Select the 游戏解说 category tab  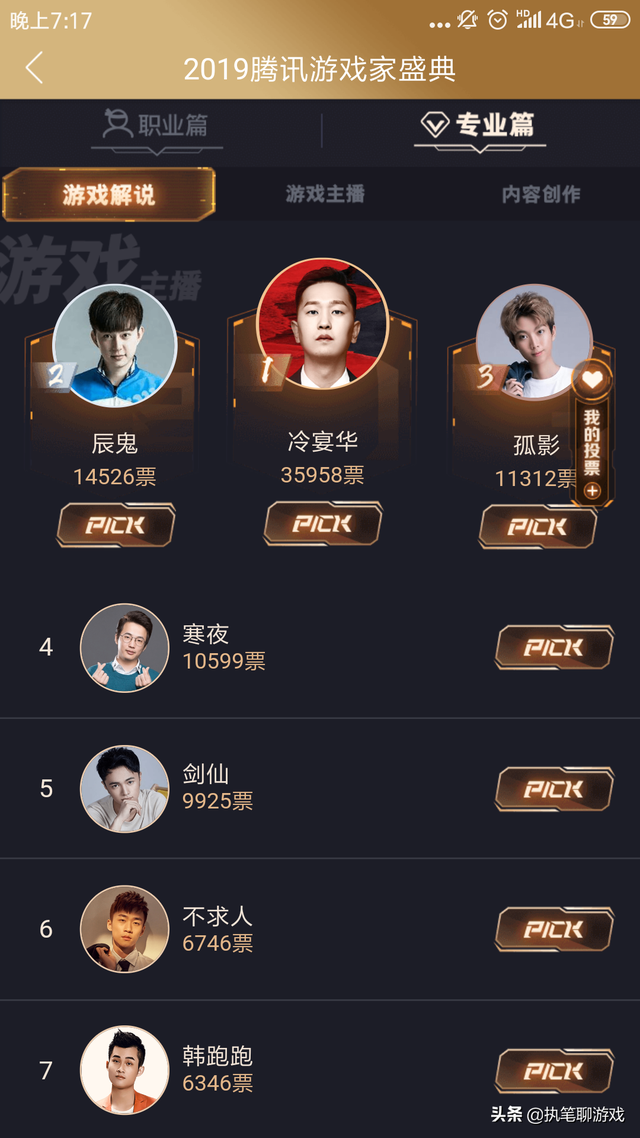point(109,195)
